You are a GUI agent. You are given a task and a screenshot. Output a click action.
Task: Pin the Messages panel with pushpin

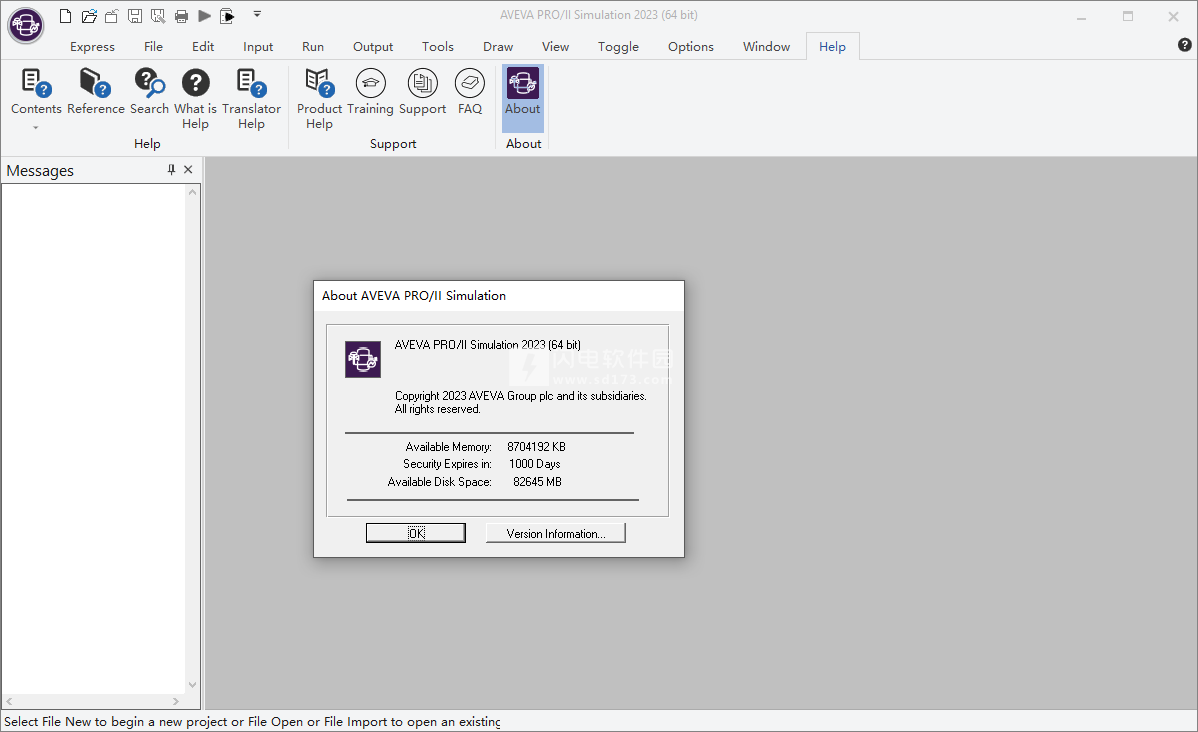[x=171, y=170]
